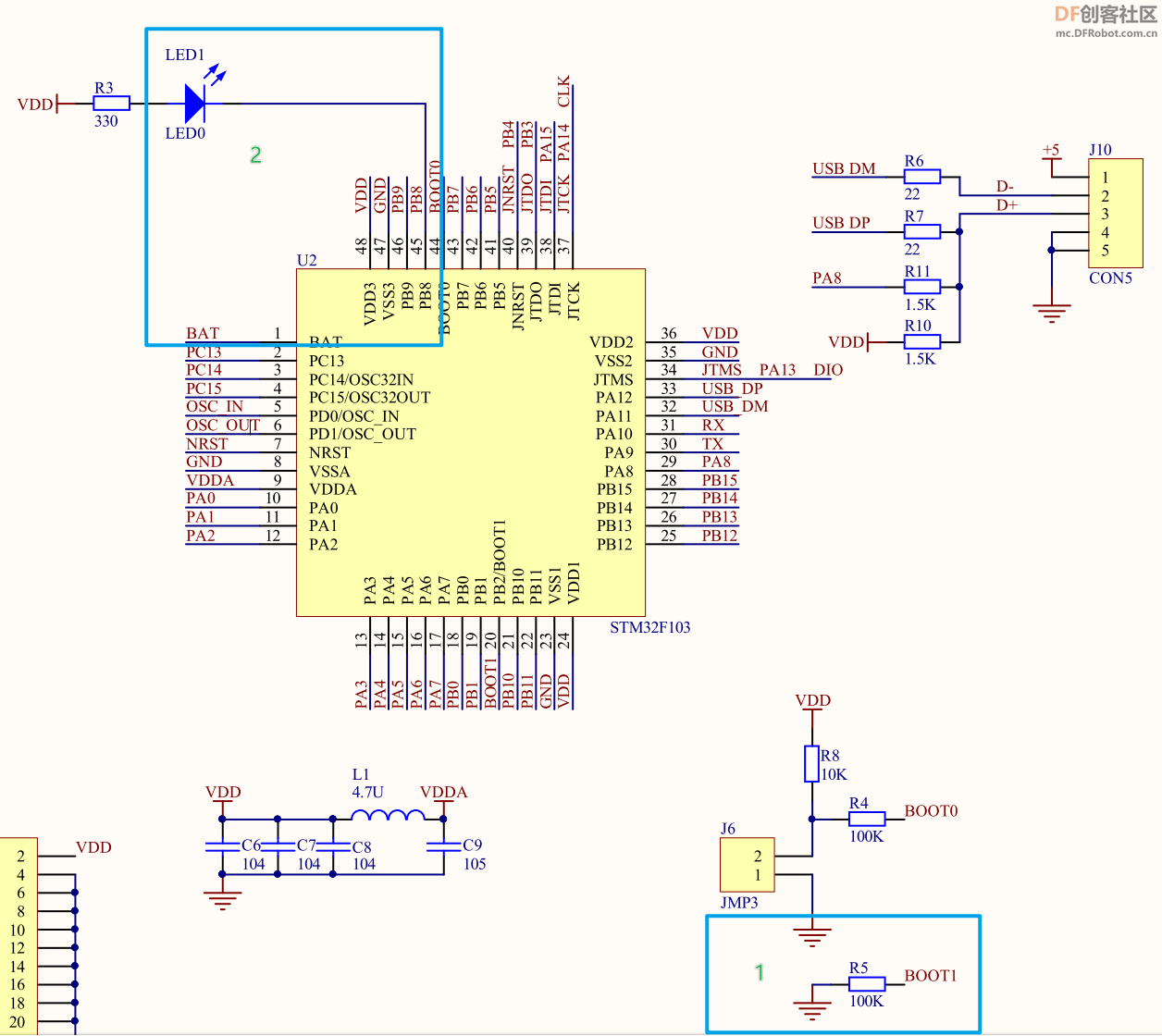Click the PC13 net label at pin 2
This screenshot has width=1162, height=1036.
[204, 352]
